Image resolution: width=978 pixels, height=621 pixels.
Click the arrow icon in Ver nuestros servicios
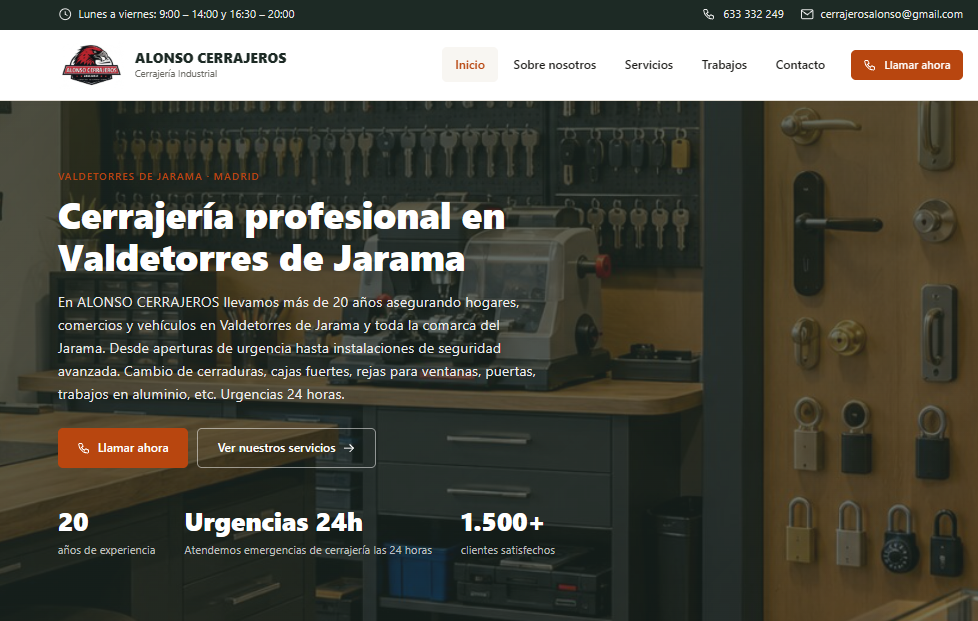point(349,448)
